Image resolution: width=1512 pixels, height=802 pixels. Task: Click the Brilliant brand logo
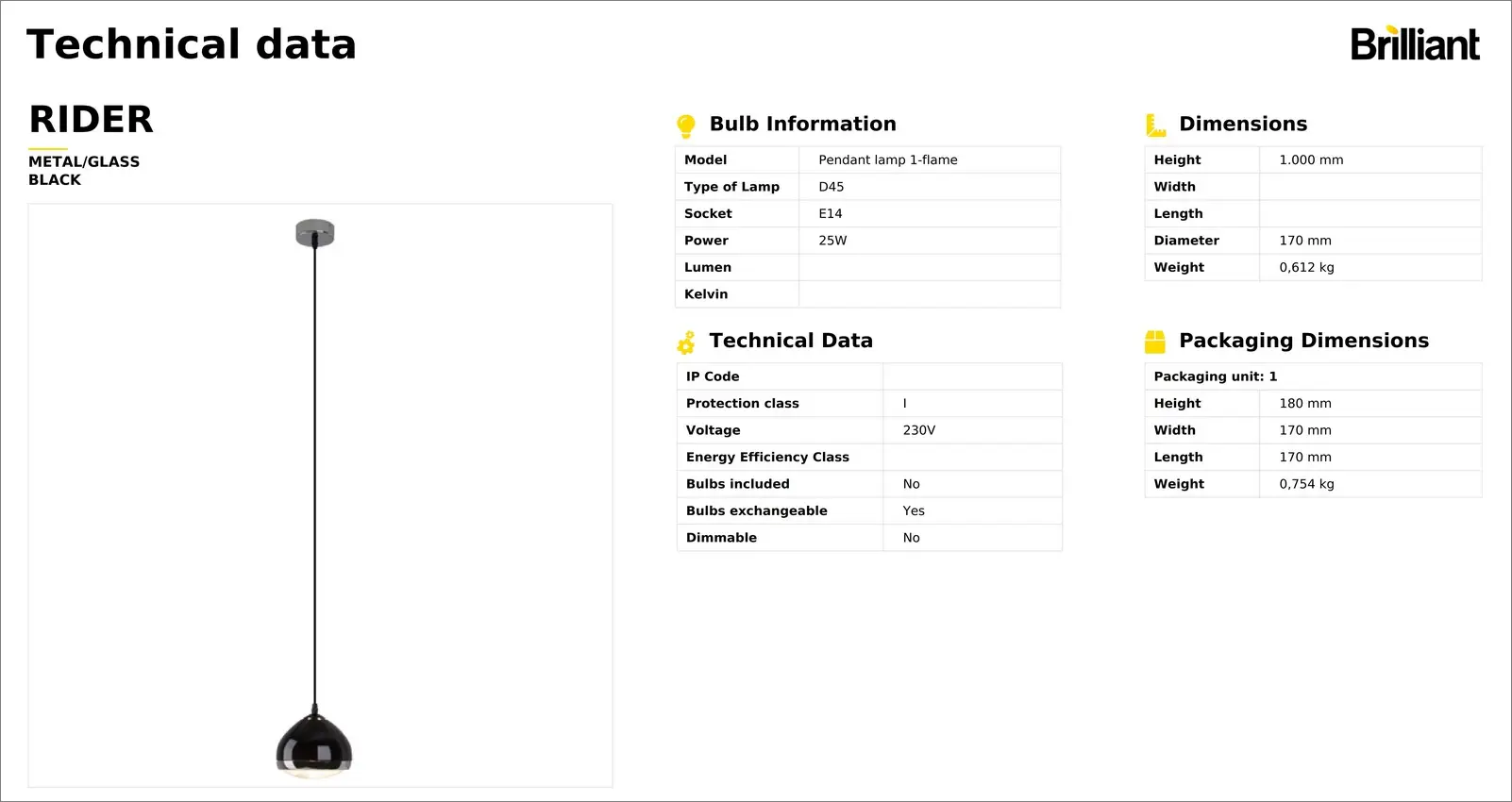pos(1414,44)
